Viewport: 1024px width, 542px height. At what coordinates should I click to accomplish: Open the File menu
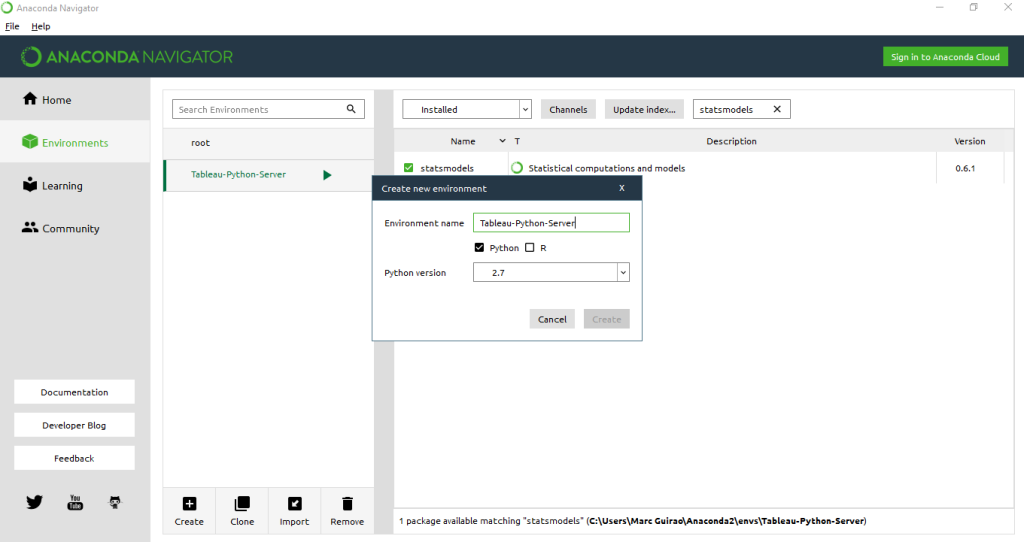click(12, 26)
